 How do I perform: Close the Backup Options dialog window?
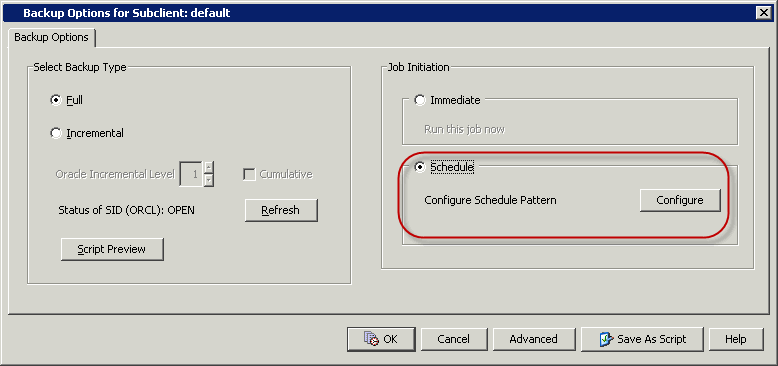(x=764, y=13)
